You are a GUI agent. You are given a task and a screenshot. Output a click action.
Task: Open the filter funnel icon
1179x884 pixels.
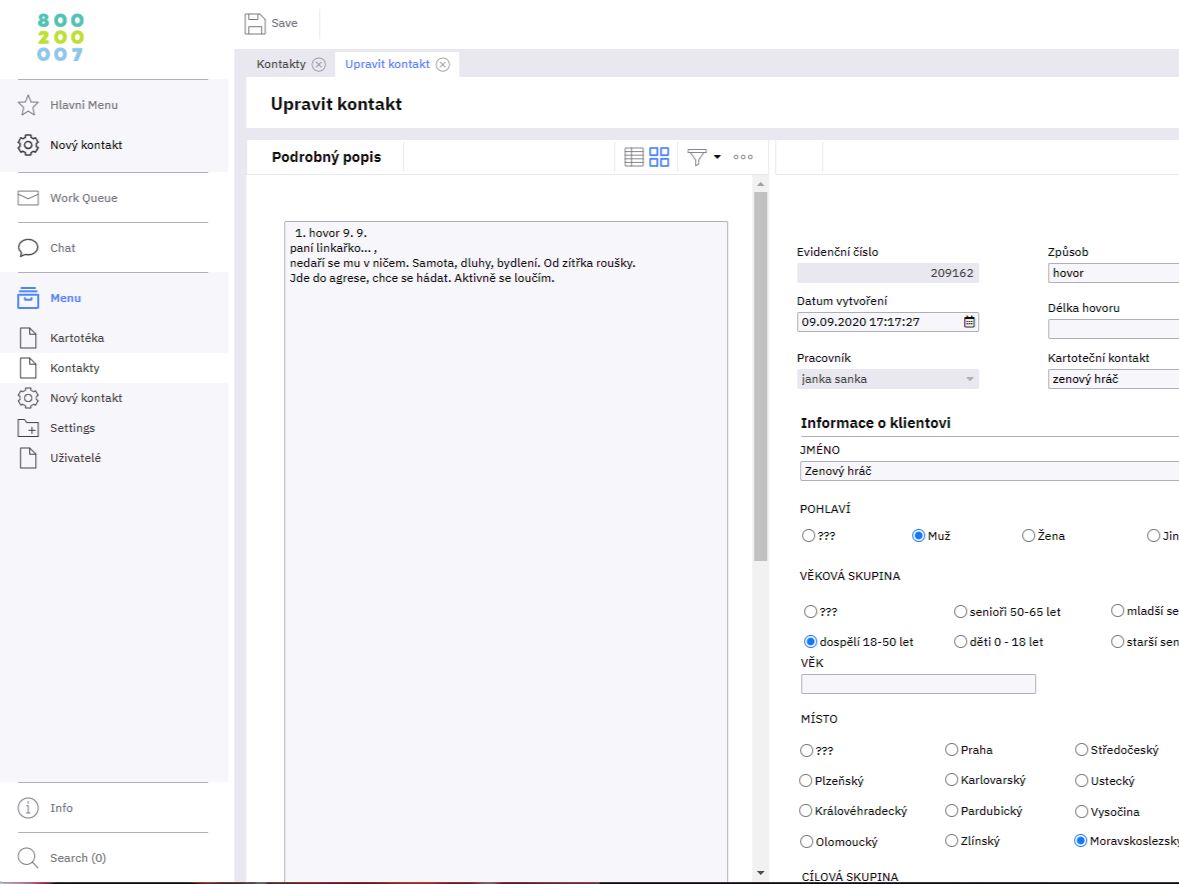697,157
